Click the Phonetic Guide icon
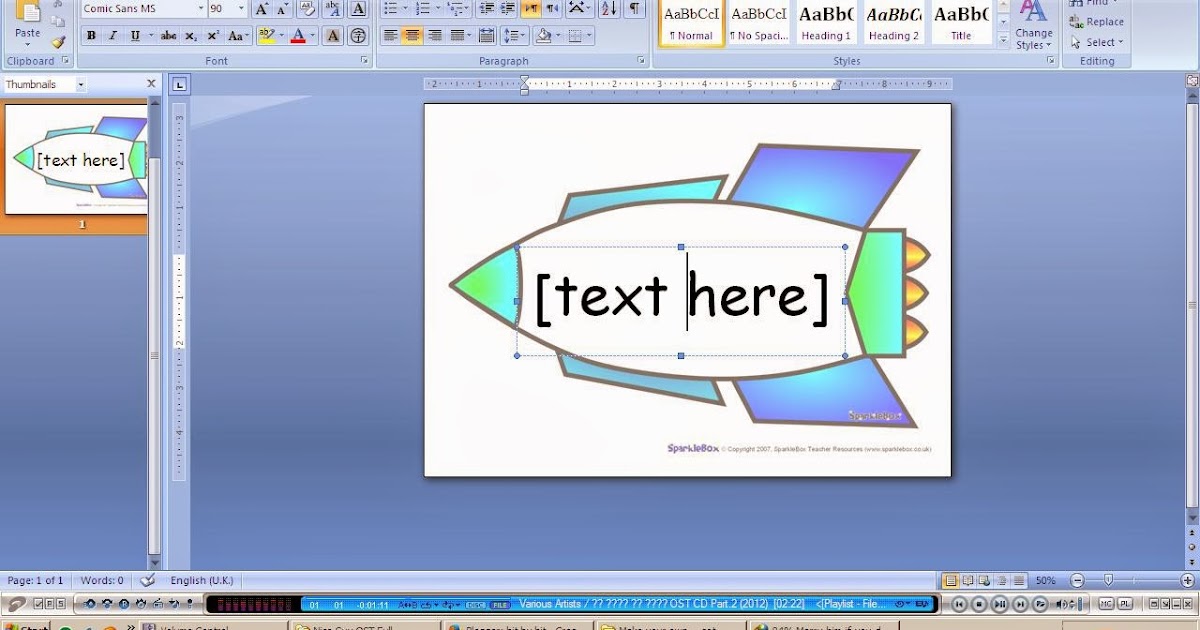Image resolution: width=1200 pixels, height=630 pixels. 333,9
